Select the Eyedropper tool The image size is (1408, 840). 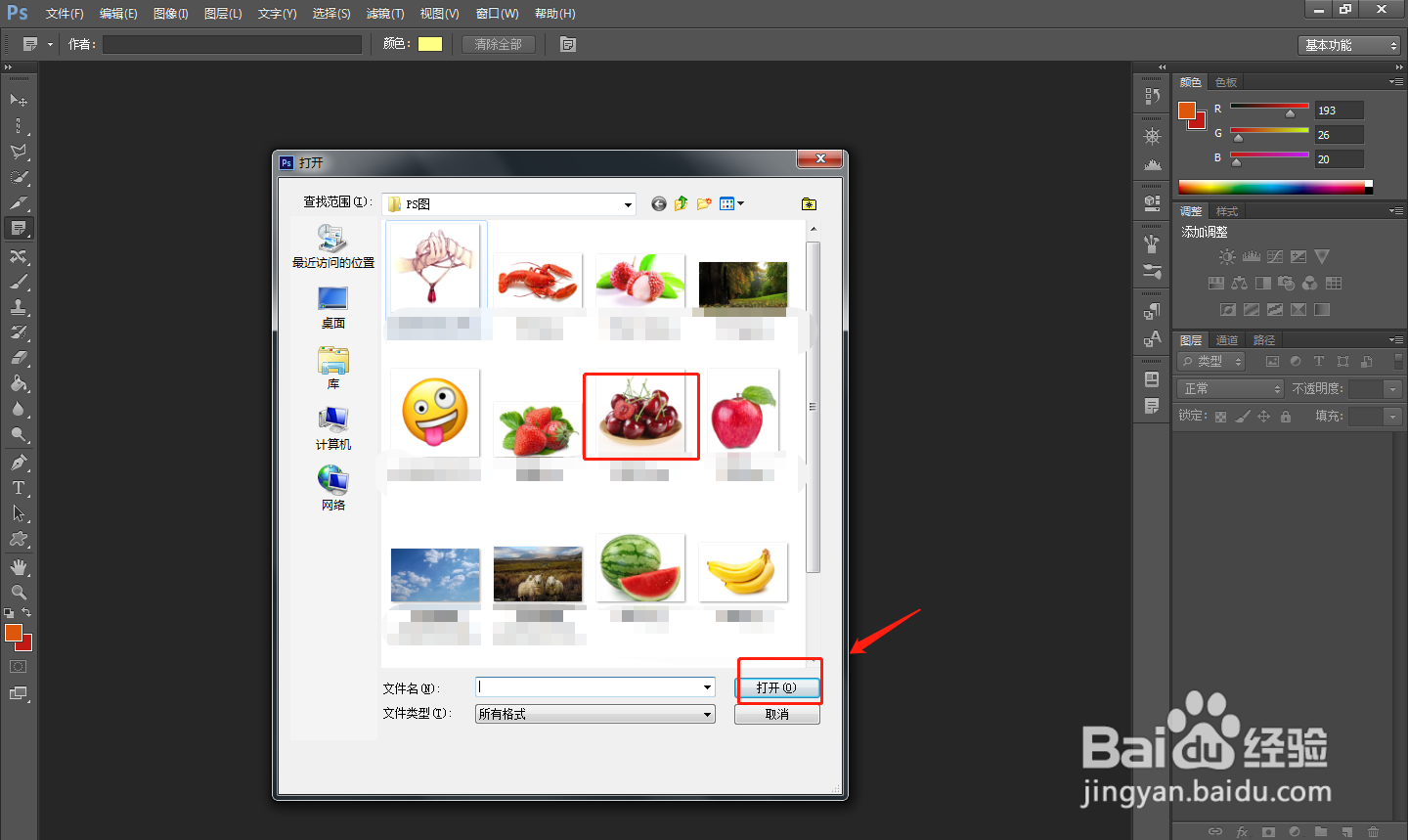pos(18,202)
